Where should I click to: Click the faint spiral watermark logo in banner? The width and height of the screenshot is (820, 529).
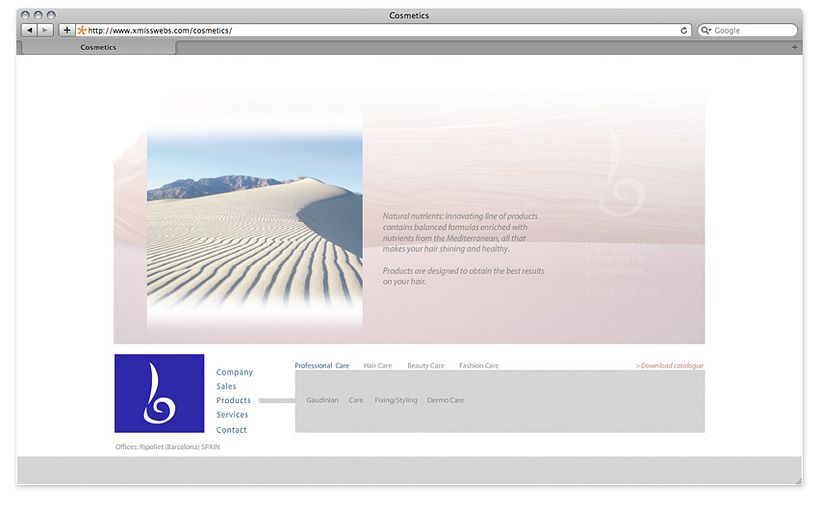click(621, 175)
